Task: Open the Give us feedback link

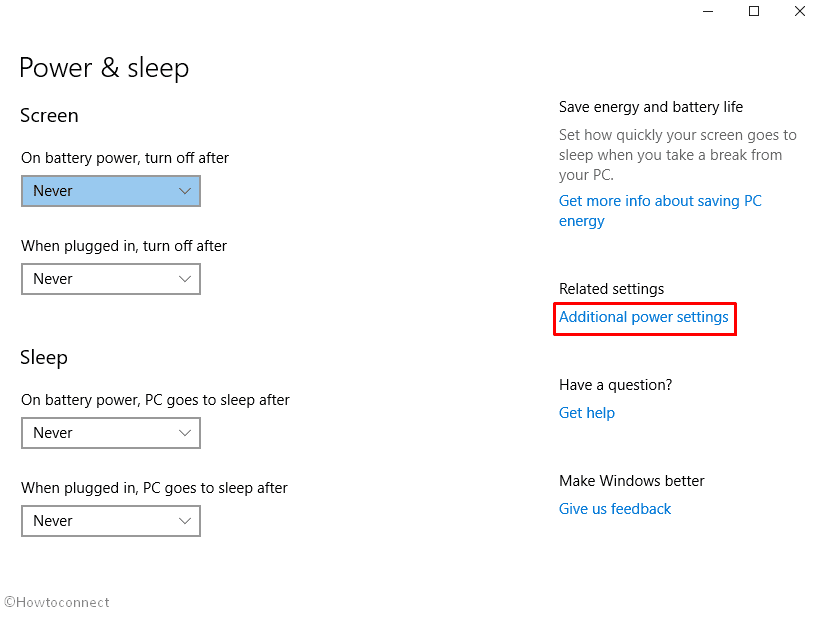Action: pos(615,509)
